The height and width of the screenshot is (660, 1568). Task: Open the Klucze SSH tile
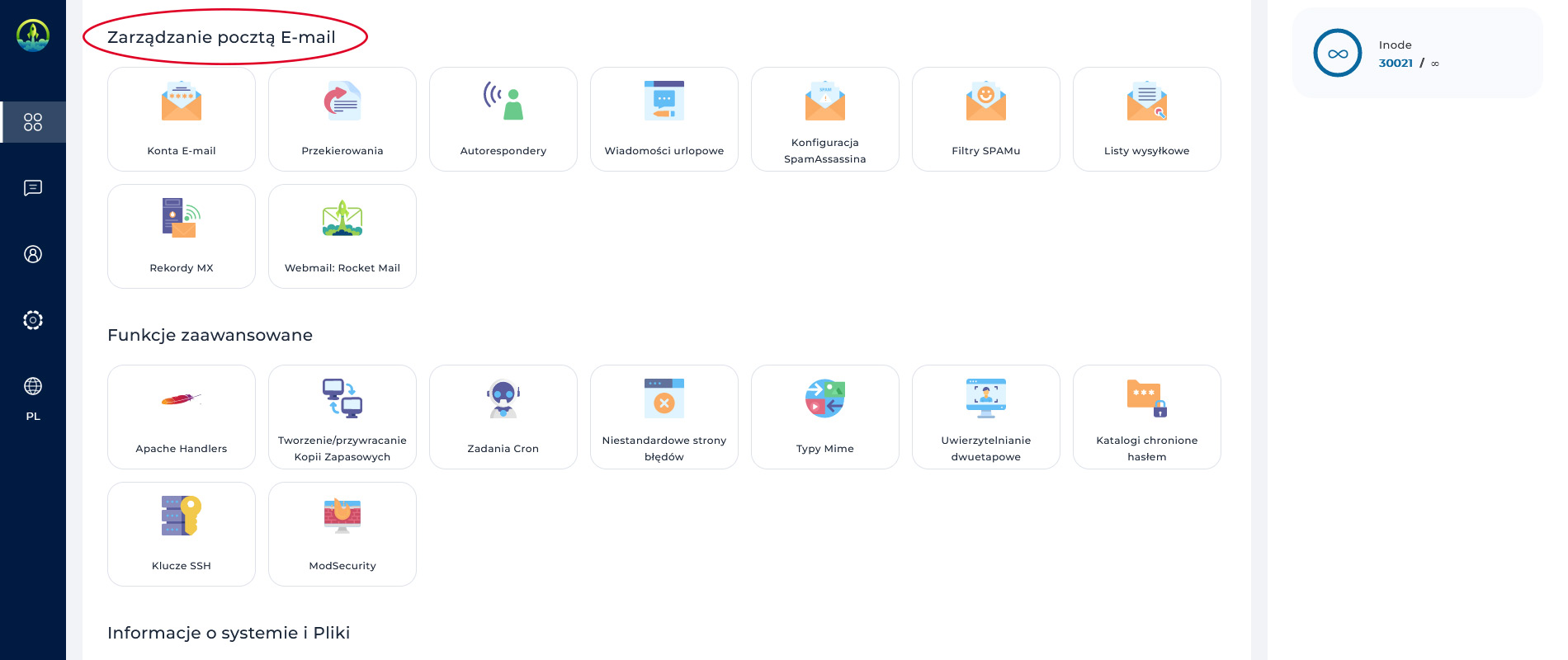pyautogui.click(x=182, y=534)
